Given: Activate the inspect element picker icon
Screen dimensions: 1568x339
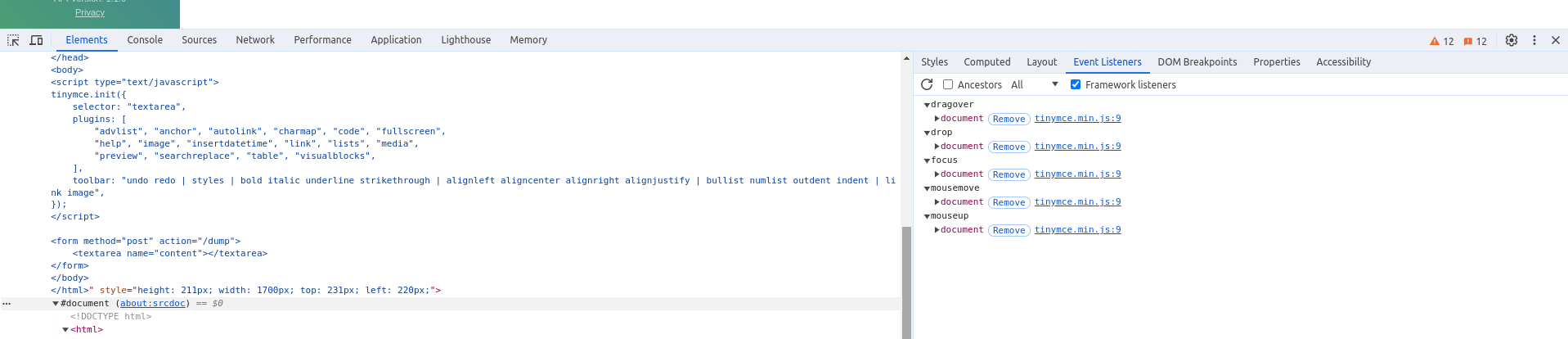Looking at the screenshot, I should tap(13, 40).
